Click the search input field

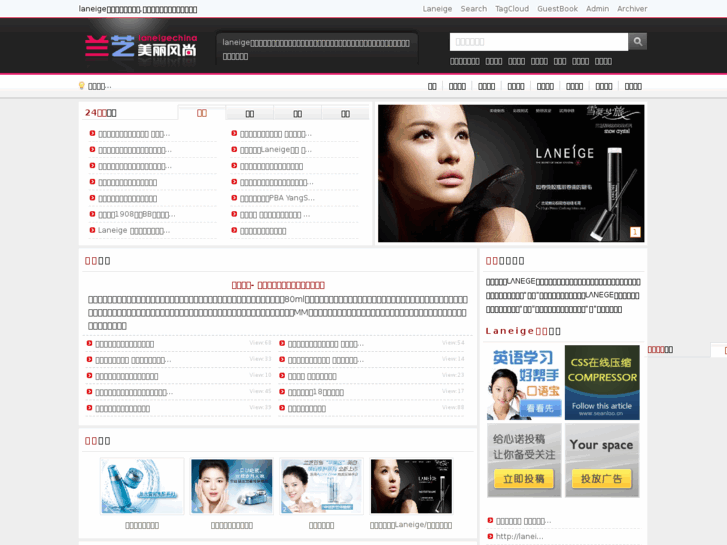click(539, 42)
